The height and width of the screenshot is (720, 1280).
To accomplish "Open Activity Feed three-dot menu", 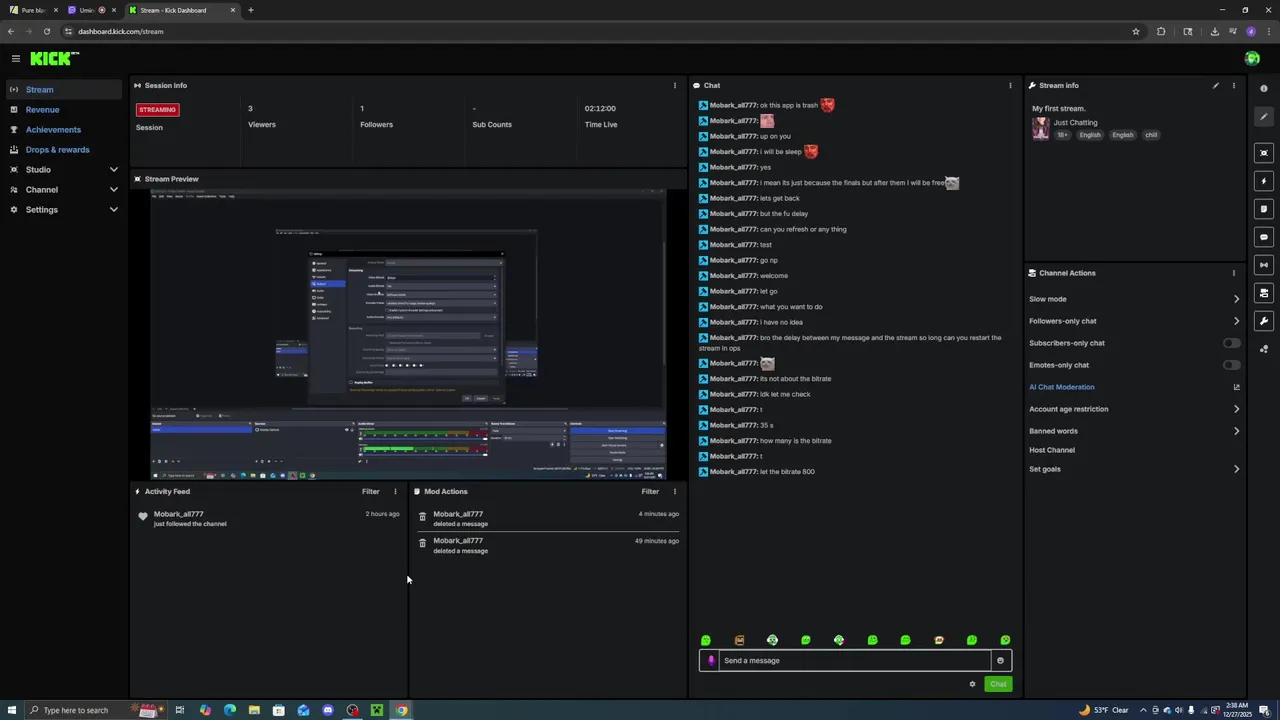I will pos(395,492).
